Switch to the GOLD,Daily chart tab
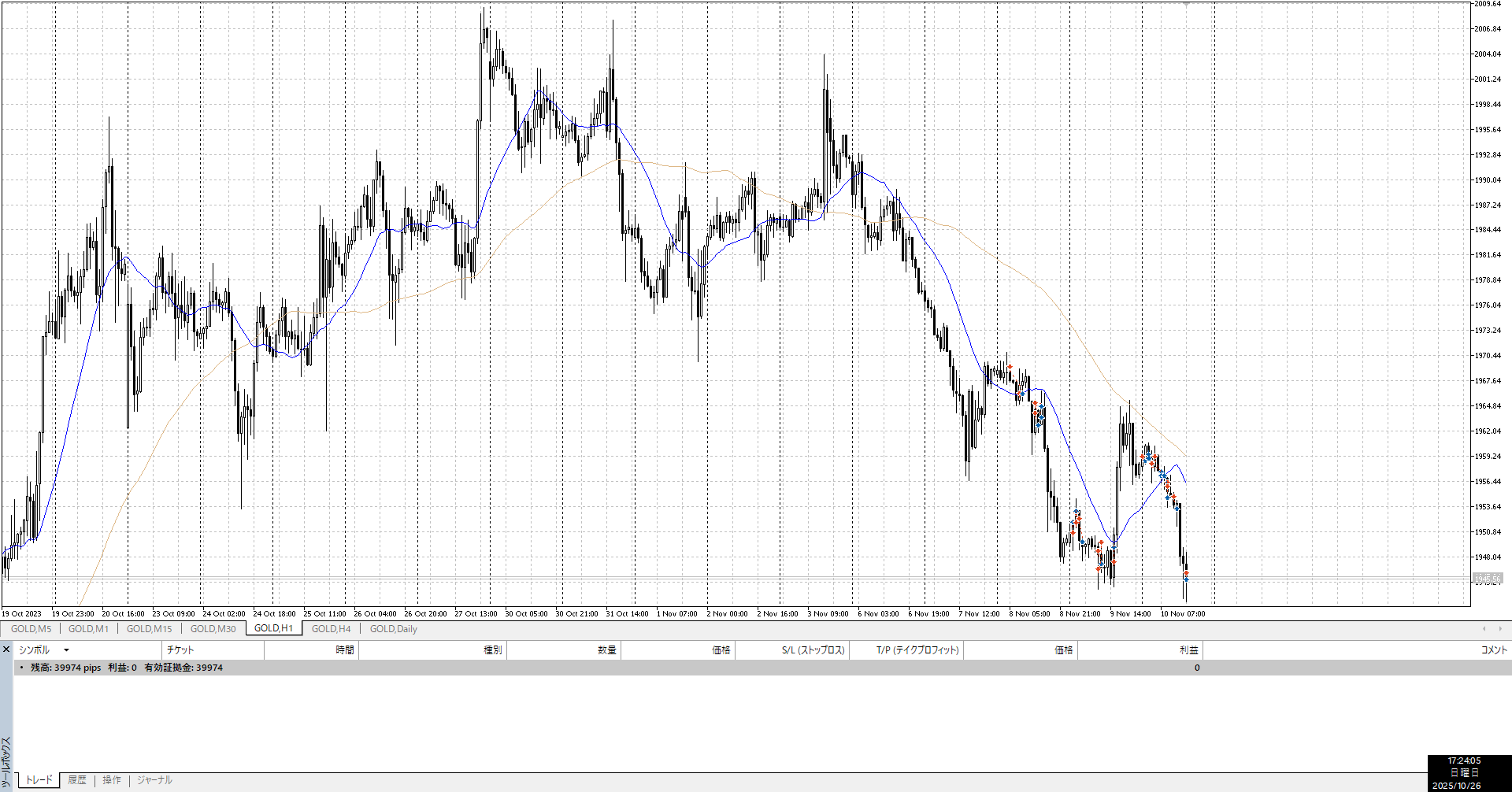 coord(393,628)
